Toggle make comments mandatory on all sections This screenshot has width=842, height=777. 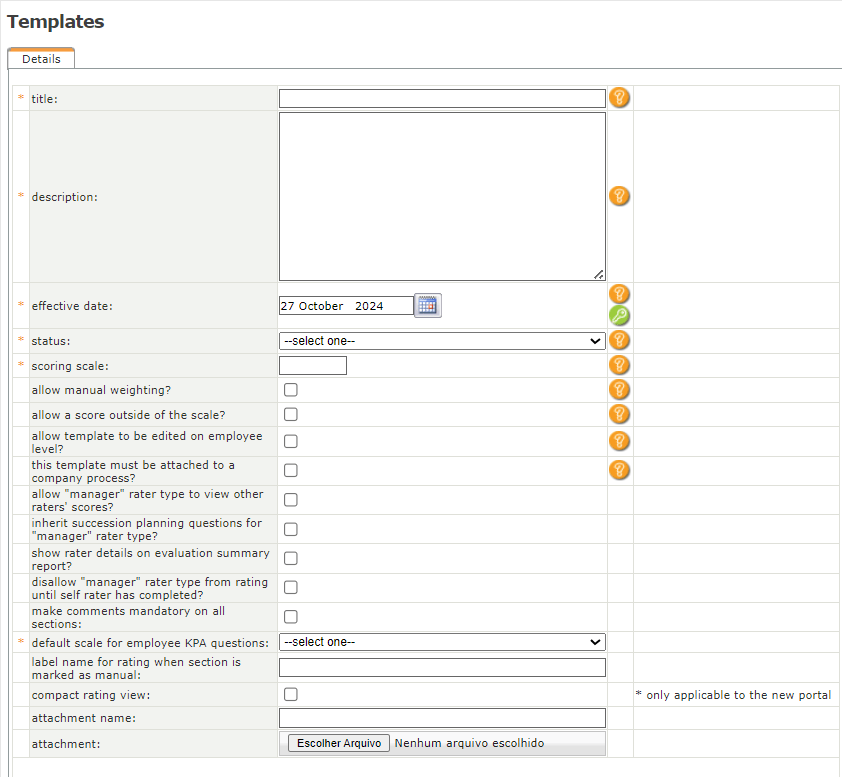(x=291, y=616)
